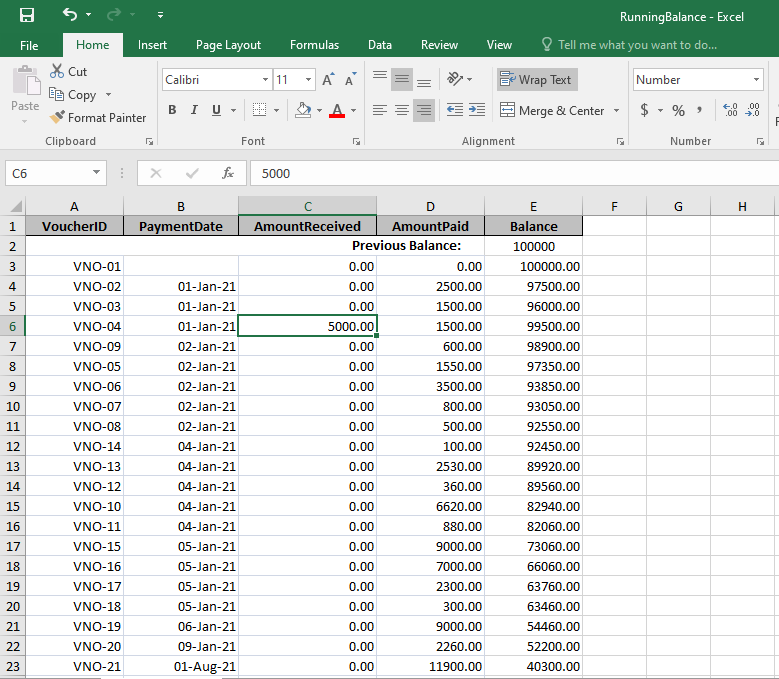Apply Comma Style formatting
This screenshot has width=779, height=679.
(x=700, y=110)
